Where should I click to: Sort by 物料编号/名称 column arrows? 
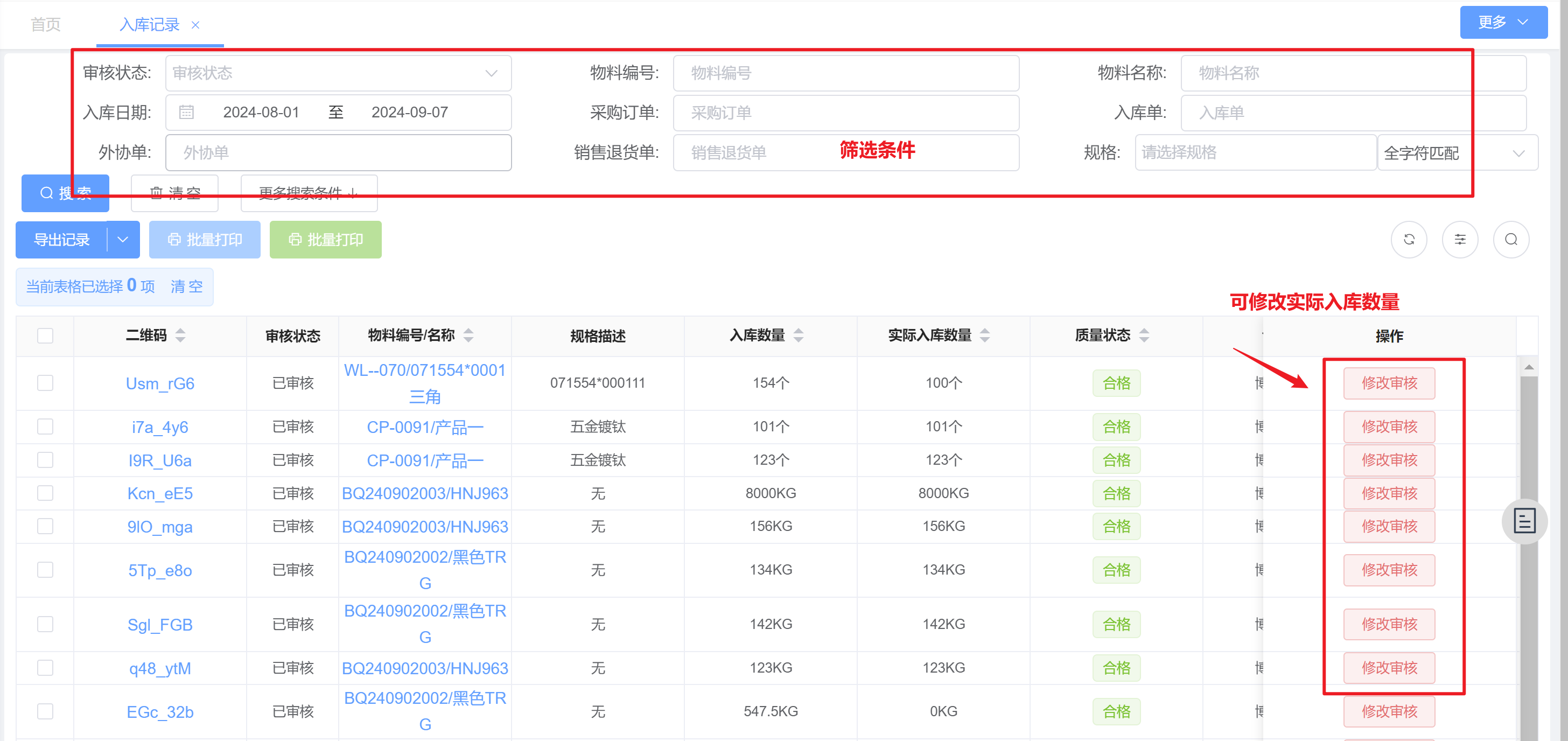click(x=468, y=335)
